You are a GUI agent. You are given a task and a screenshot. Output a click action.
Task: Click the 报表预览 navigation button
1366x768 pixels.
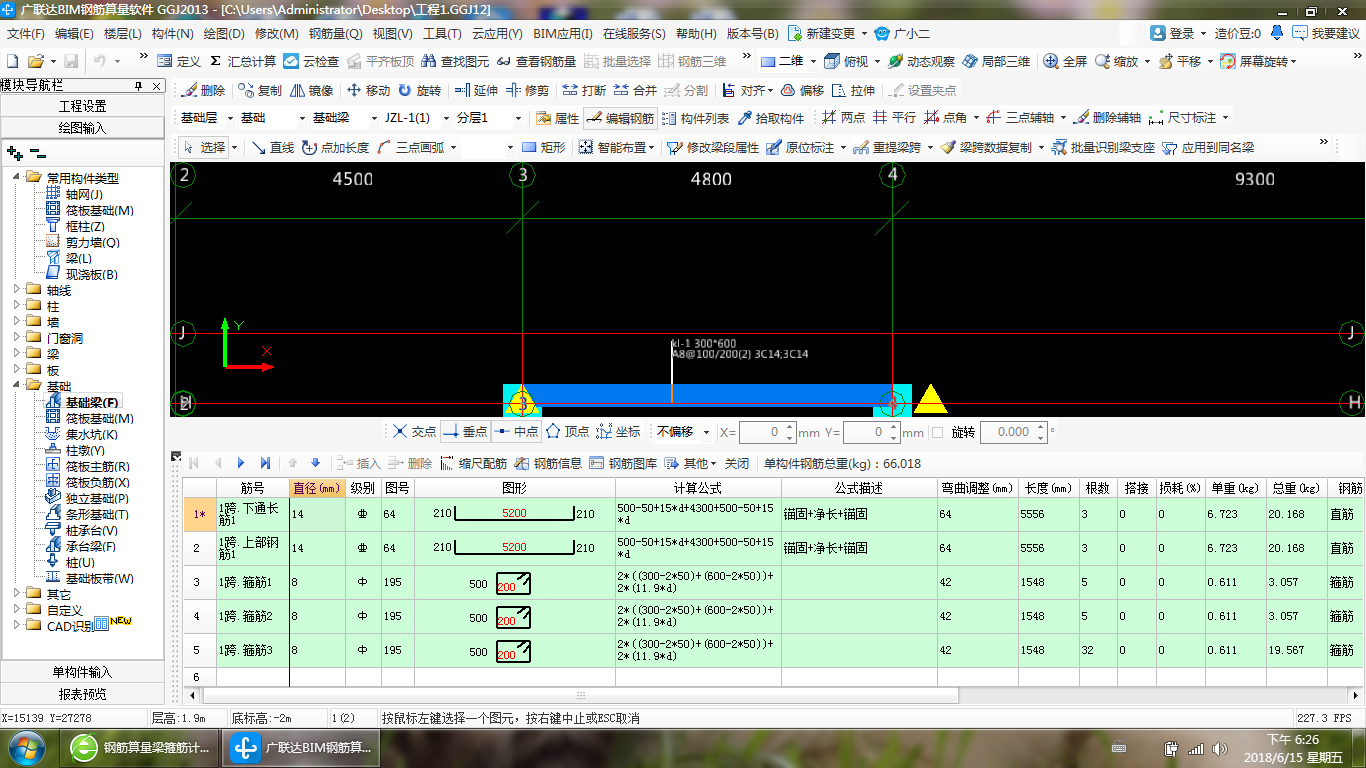pyautogui.click(x=82, y=694)
